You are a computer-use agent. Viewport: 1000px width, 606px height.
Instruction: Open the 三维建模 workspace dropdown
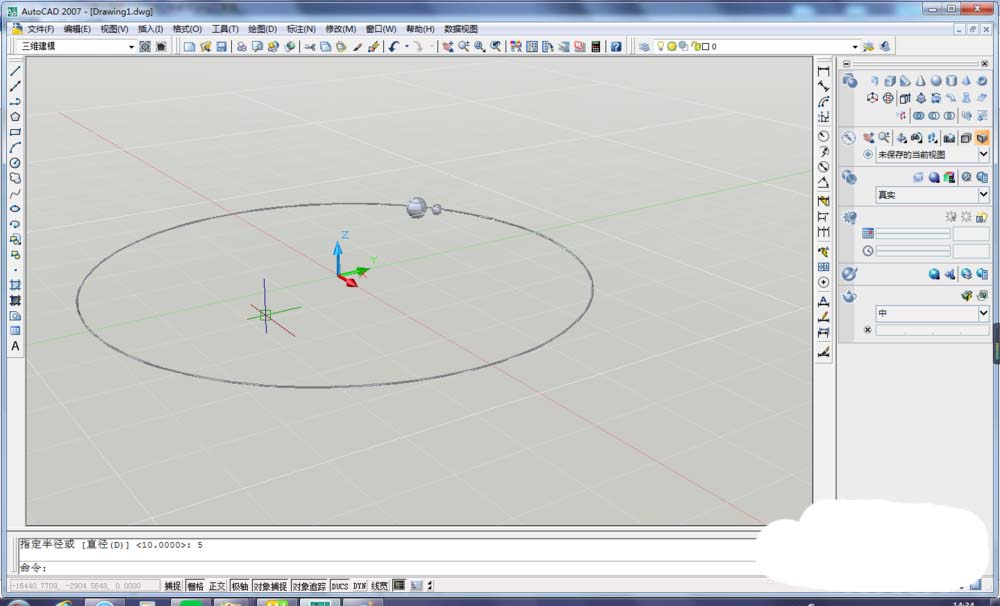tap(131, 47)
